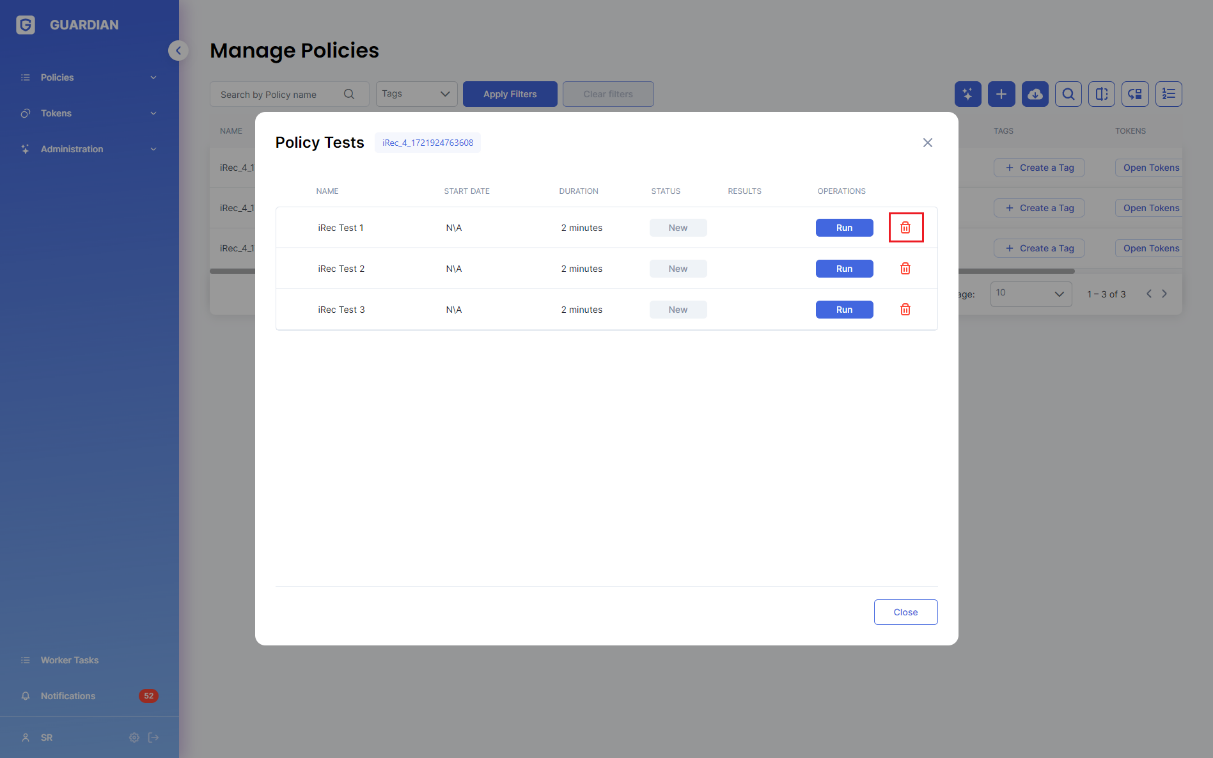The image size is (1213, 758).
Task: Open the Tags dropdown filter
Action: pos(417,94)
